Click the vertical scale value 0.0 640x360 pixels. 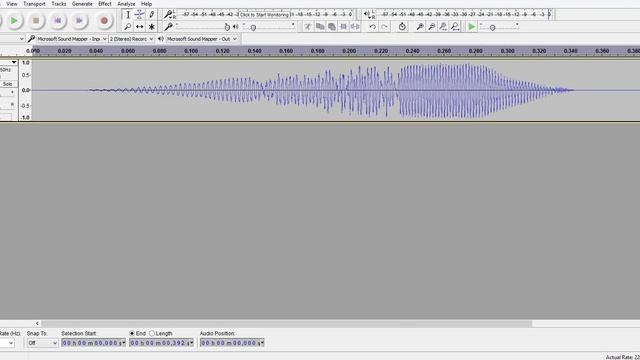pyautogui.click(x=26, y=90)
